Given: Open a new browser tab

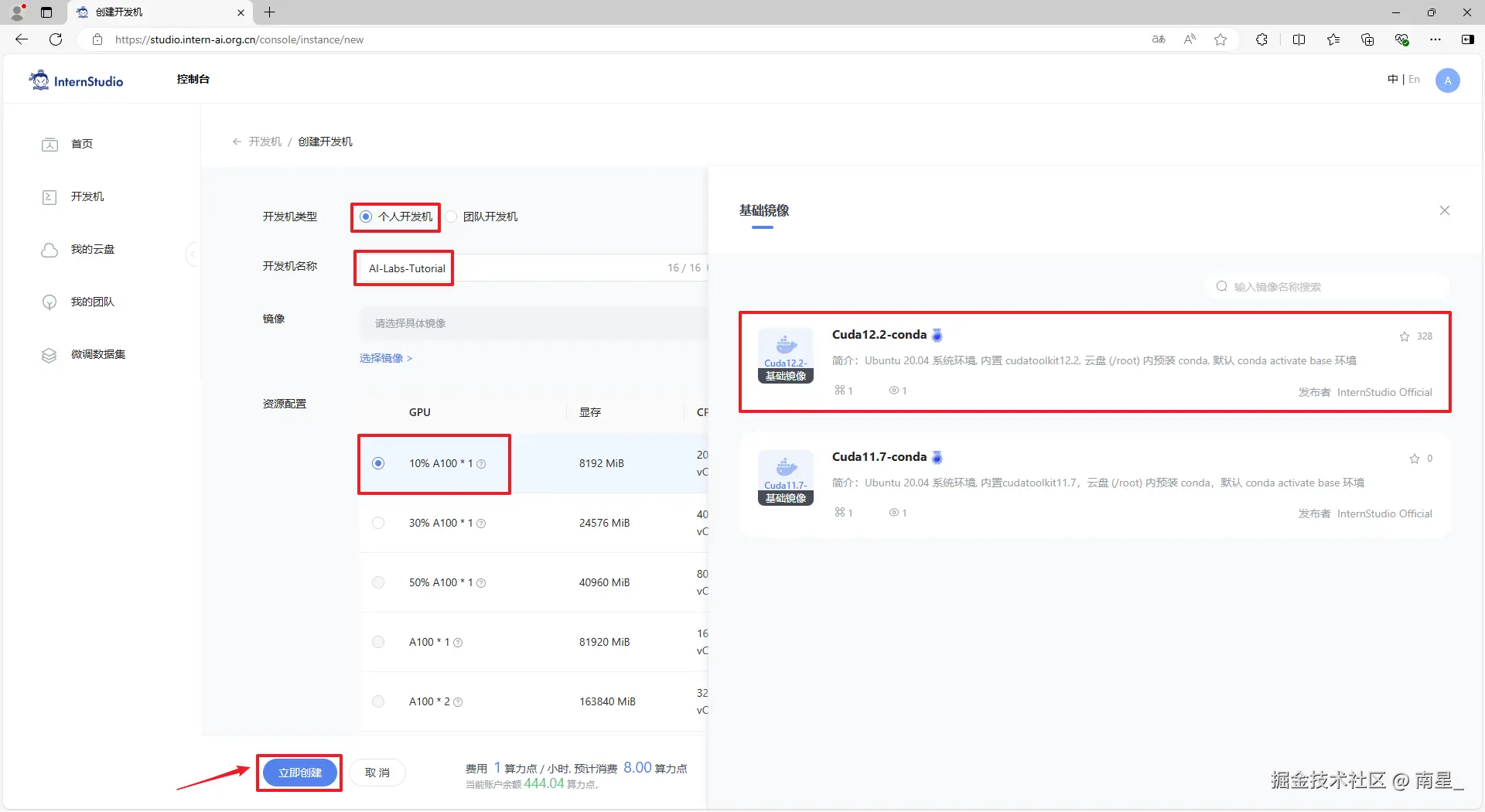Looking at the screenshot, I should coord(269,12).
